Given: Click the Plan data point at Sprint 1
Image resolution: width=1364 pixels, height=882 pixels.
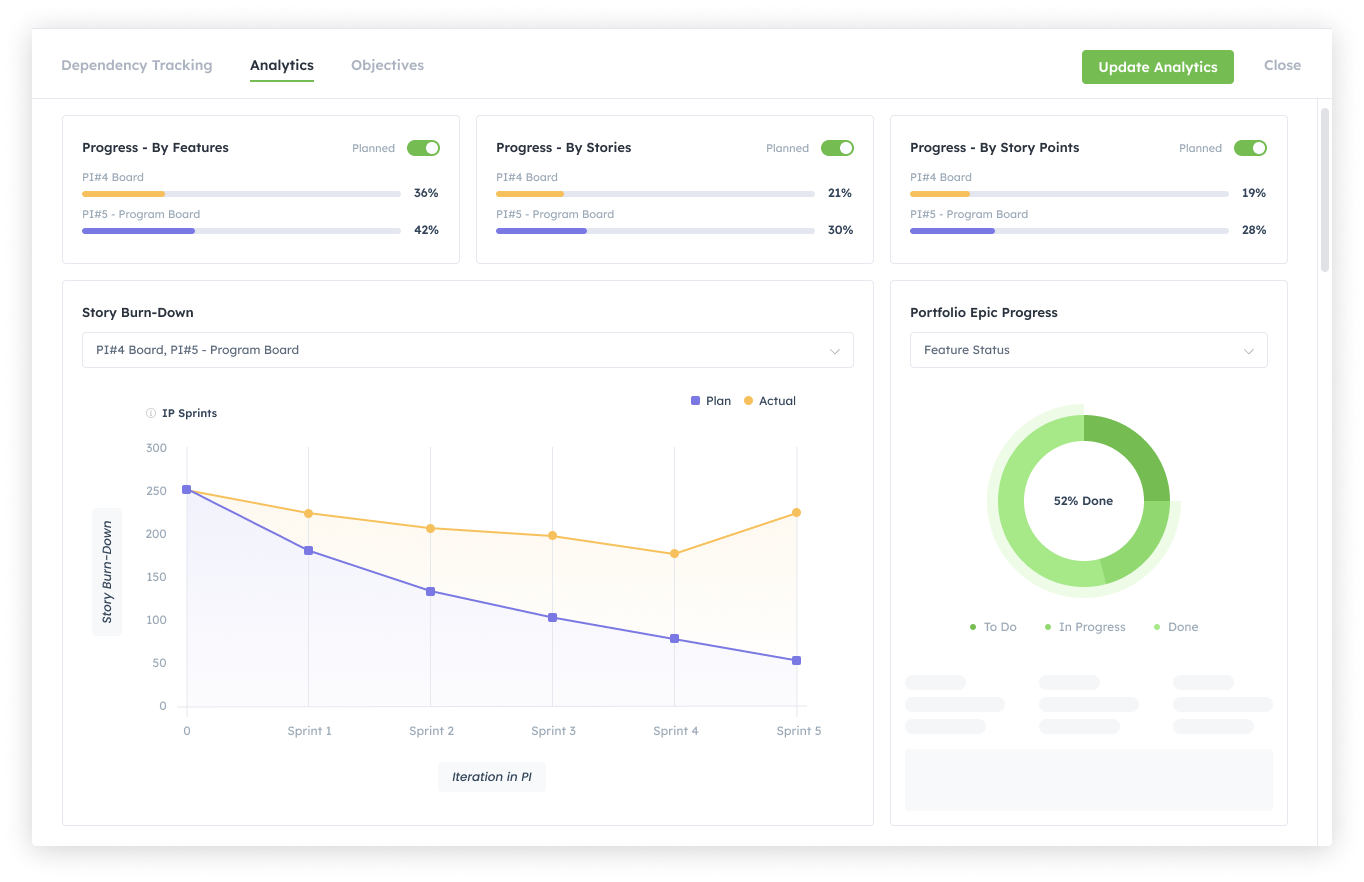Looking at the screenshot, I should click(308, 550).
